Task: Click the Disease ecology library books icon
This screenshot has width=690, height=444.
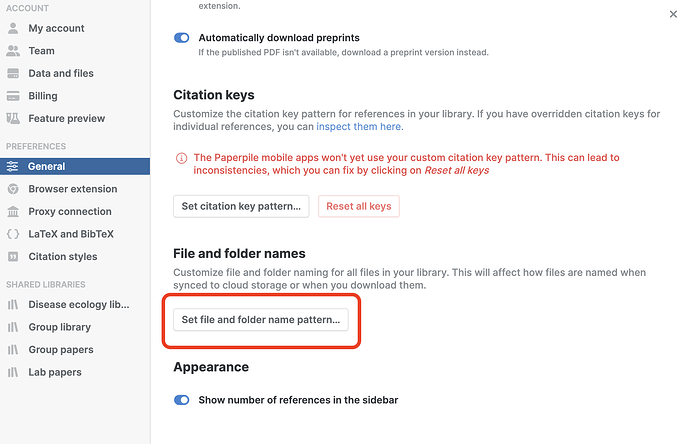Action: point(13,305)
